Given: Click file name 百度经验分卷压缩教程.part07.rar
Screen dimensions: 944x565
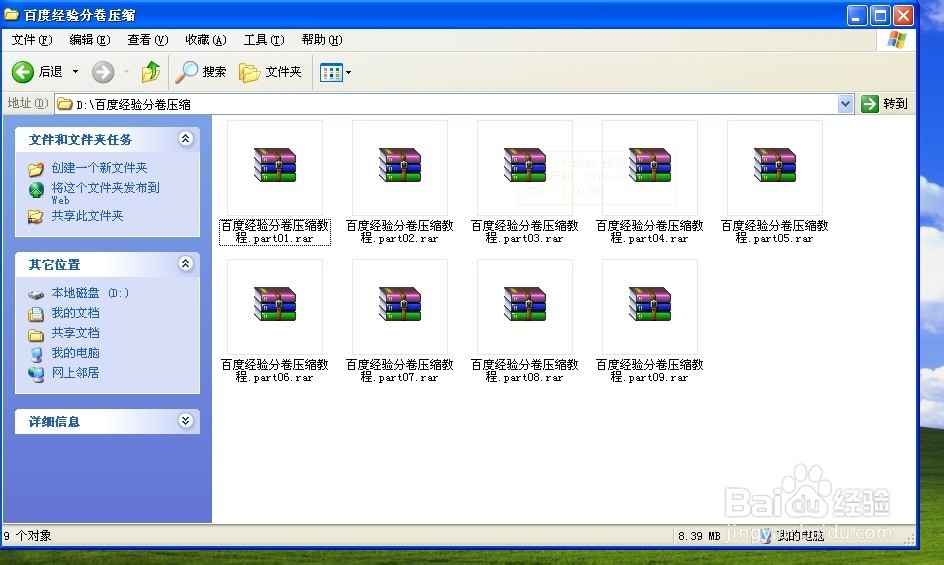Looking at the screenshot, I should pyautogui.click(x=400, y=371).
